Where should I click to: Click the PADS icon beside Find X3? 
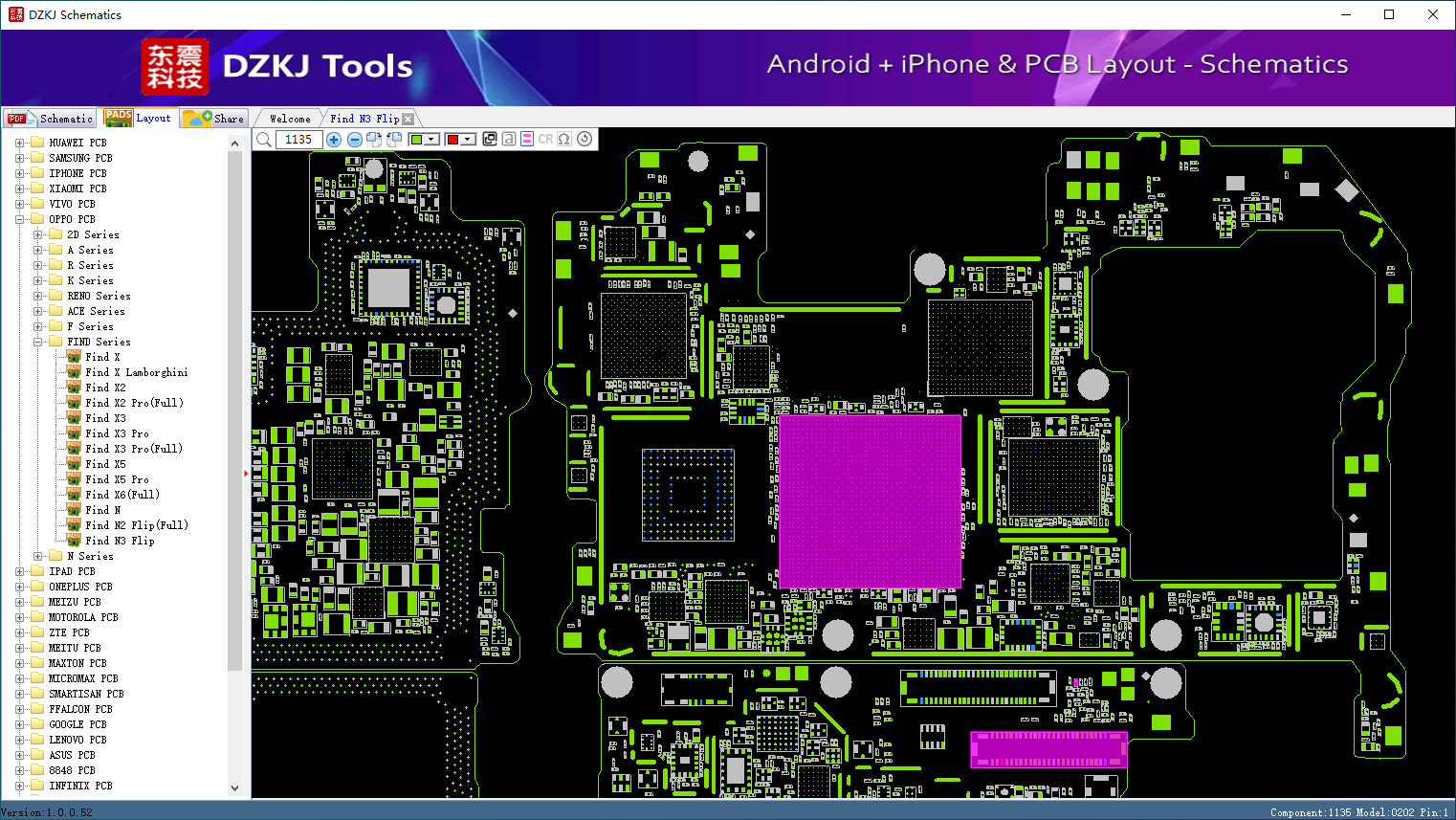74,418
